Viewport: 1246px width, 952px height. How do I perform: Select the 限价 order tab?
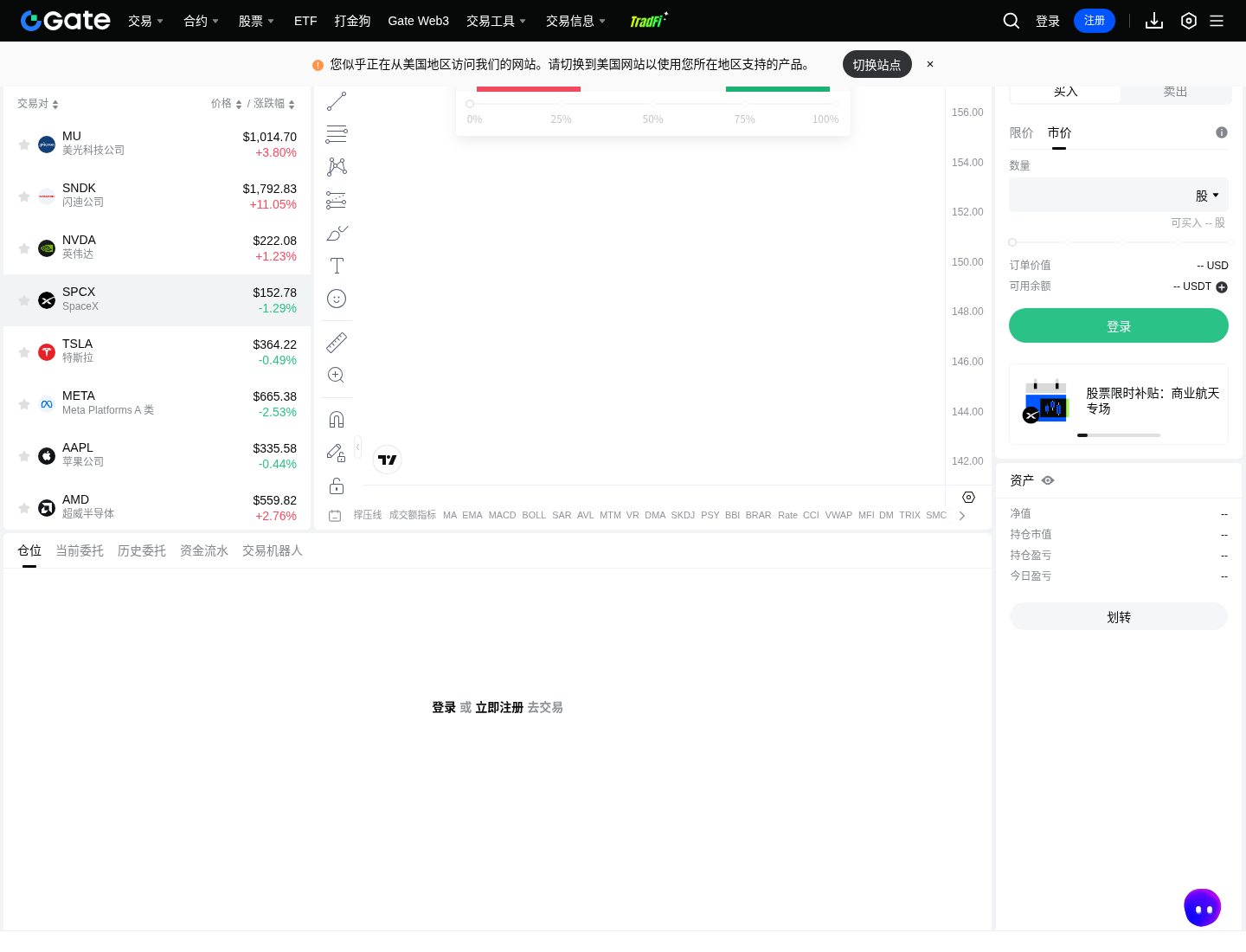1022,132
